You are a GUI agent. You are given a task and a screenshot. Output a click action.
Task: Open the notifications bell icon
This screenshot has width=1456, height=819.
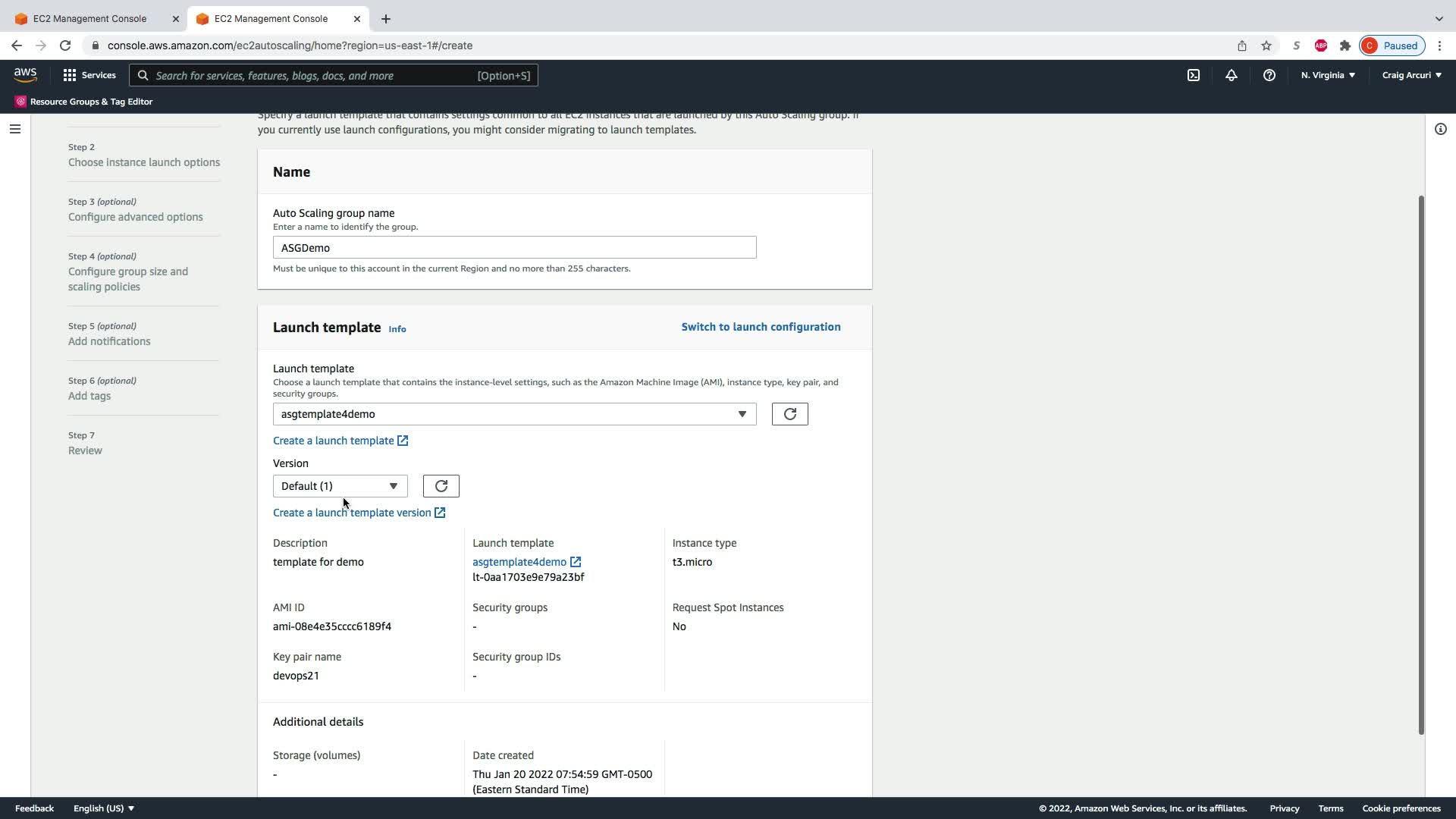(x=1231, y=75)
